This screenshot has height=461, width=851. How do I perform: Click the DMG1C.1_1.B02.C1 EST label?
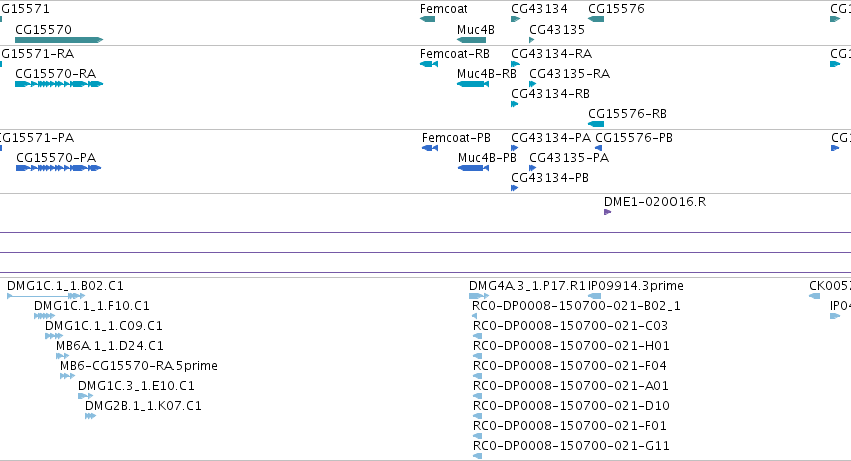[65, 286]
